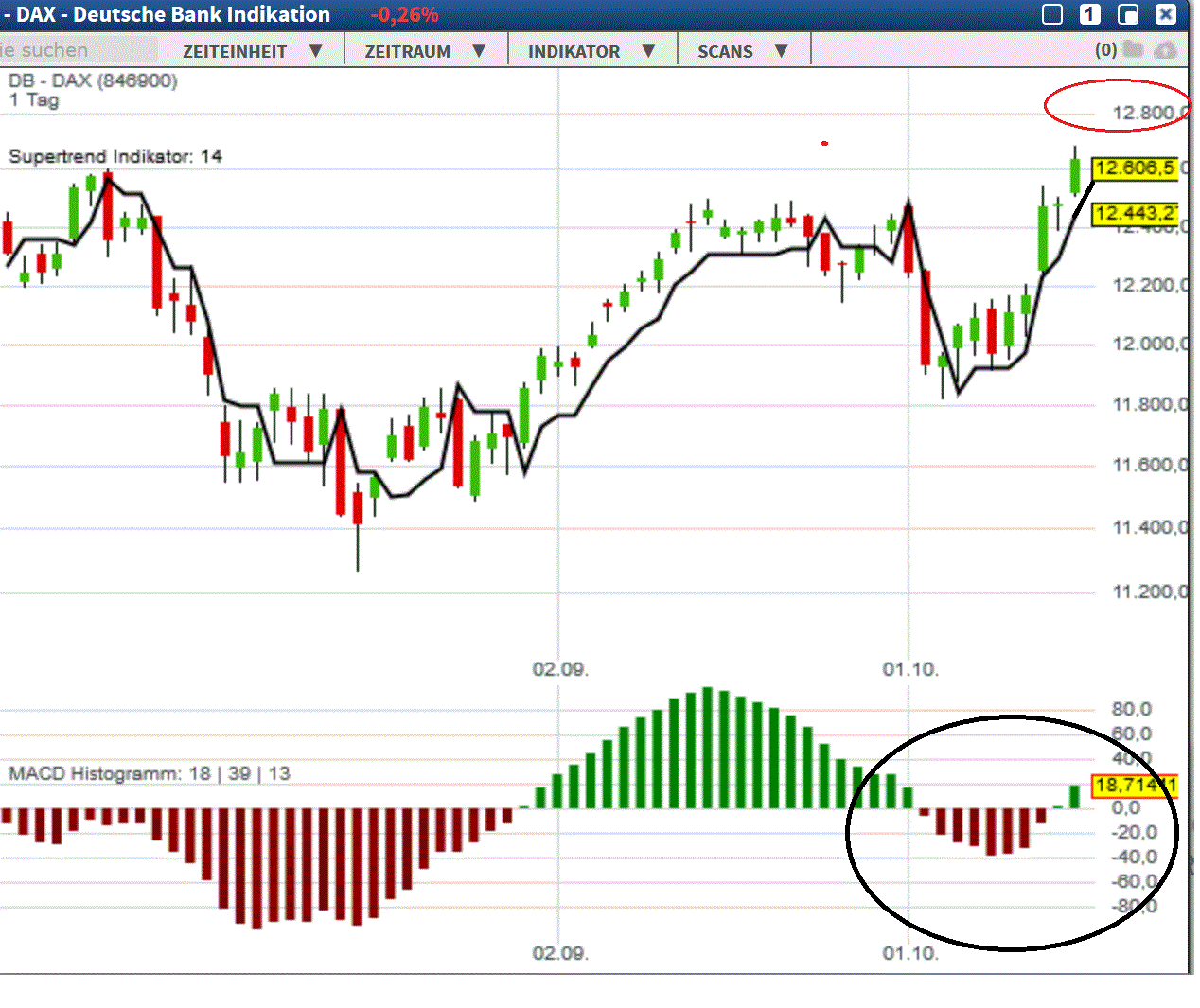The image size is (1200, 1008).
Task: Click the 'MACD Histogramm: 18 | 39 | 13' label
Action: coord(150,773)
